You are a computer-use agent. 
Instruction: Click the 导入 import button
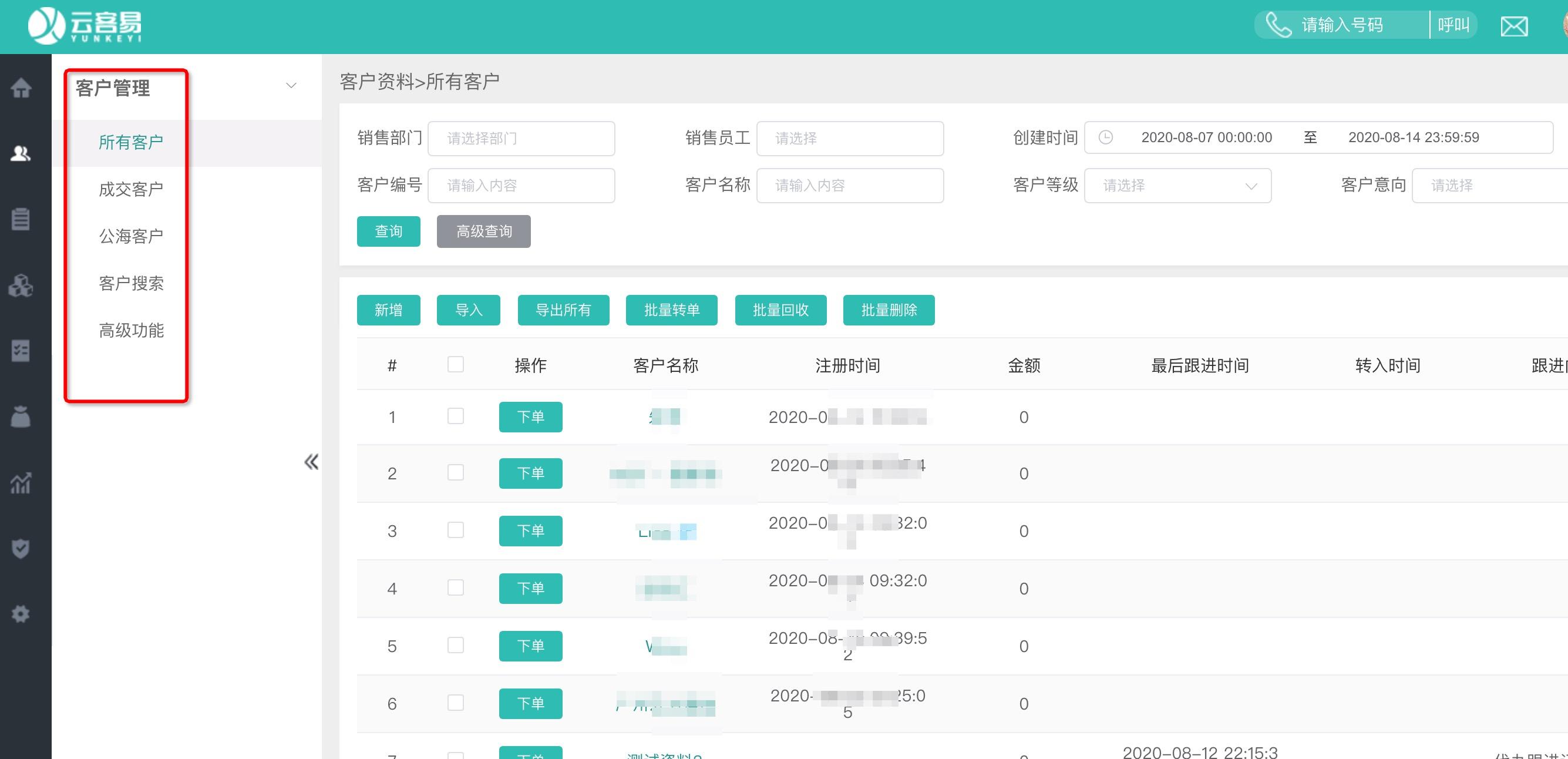468,310
